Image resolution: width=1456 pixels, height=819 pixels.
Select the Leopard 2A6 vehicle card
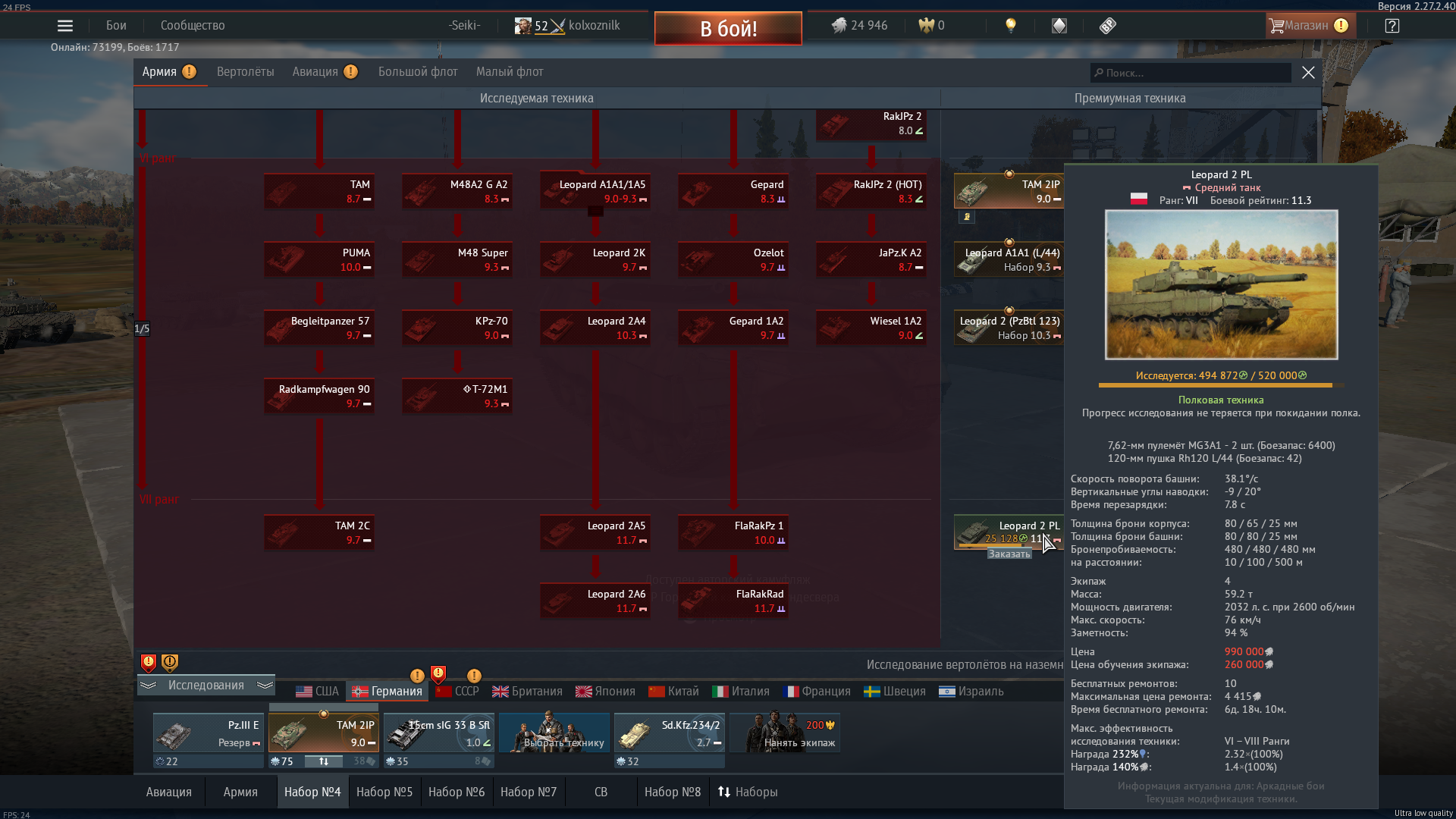pyautogui.click(x=595, y=601)
